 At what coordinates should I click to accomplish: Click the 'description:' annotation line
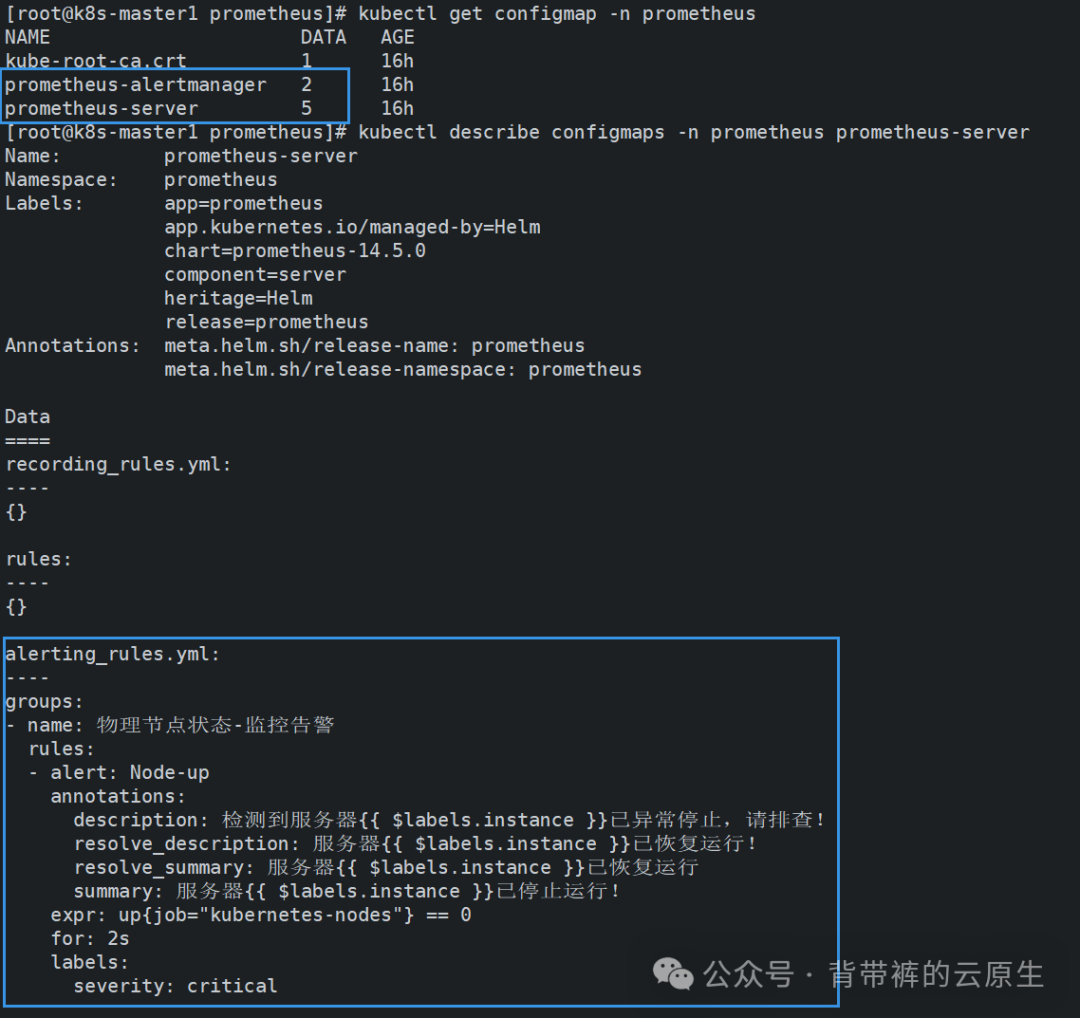point(449,820)
